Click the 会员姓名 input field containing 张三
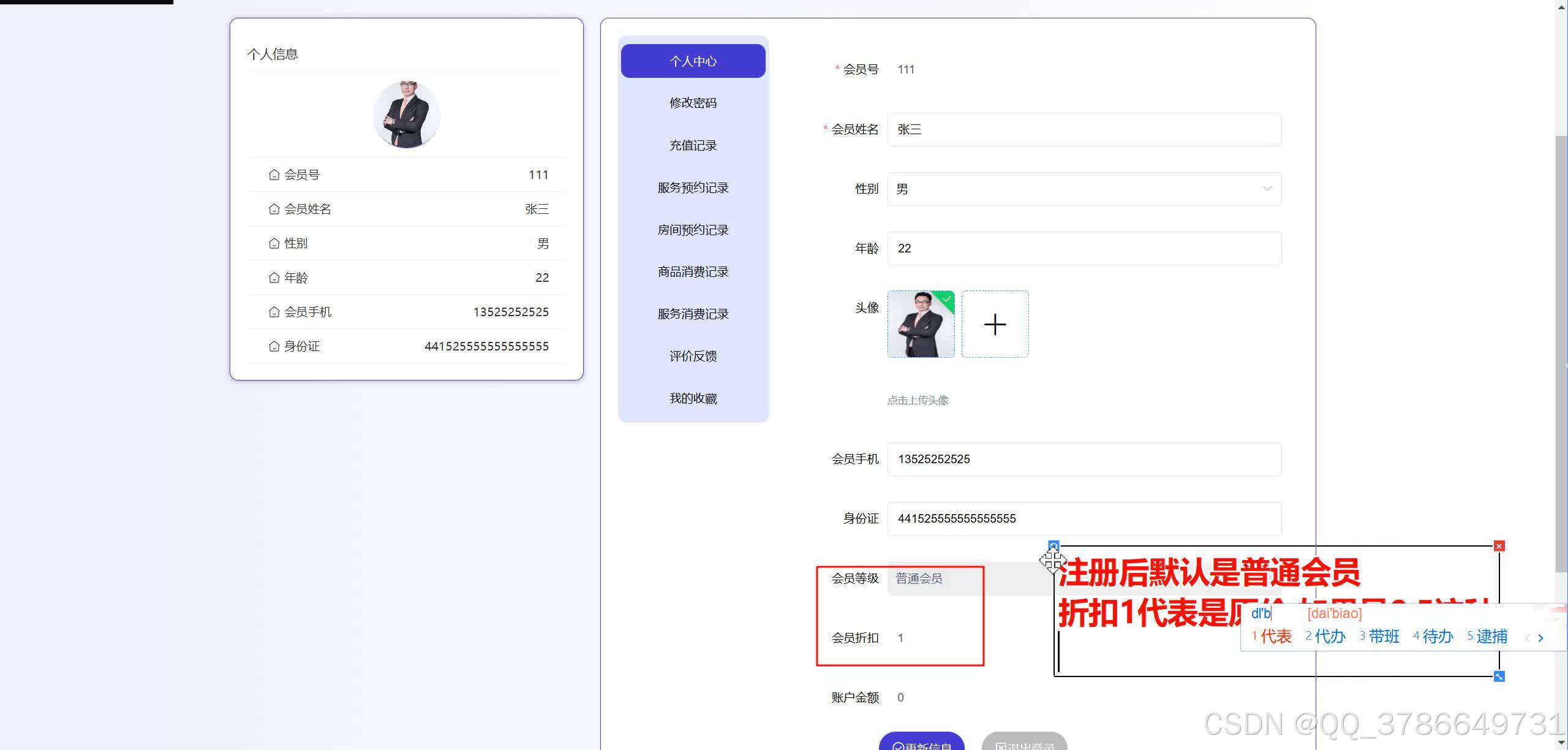 [x=1083, y=129]
